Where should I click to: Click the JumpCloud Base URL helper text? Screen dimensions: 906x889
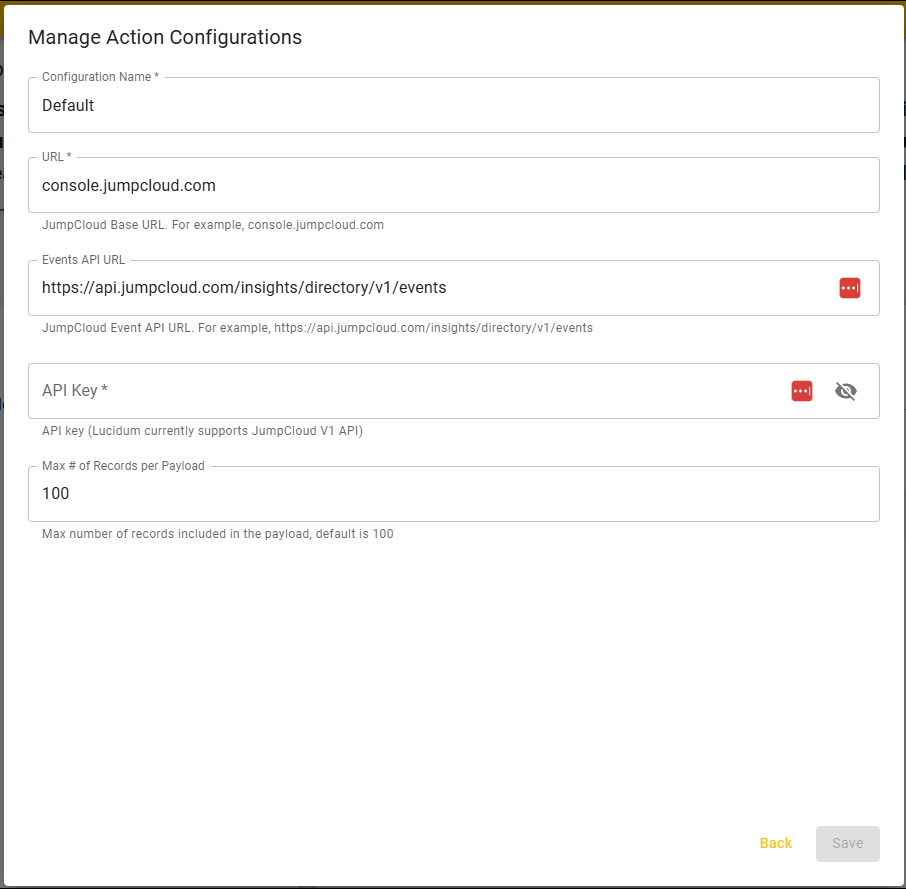coord(213,225)
